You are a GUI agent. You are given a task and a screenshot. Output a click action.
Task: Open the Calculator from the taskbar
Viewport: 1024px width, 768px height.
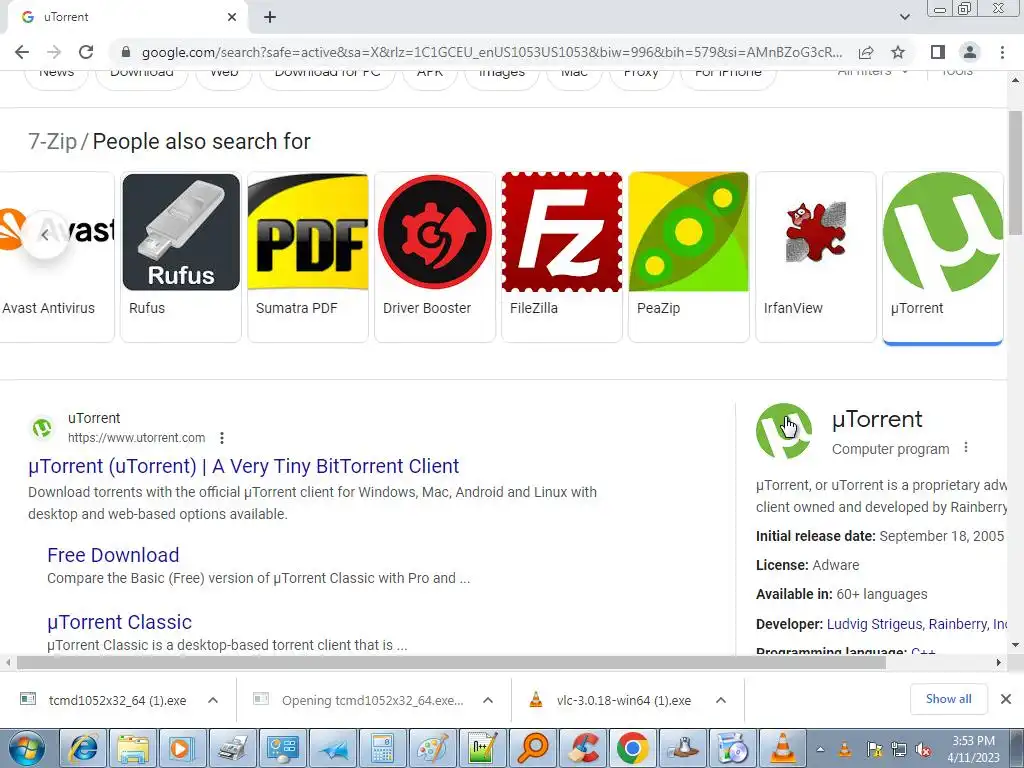tap(382, 748)
